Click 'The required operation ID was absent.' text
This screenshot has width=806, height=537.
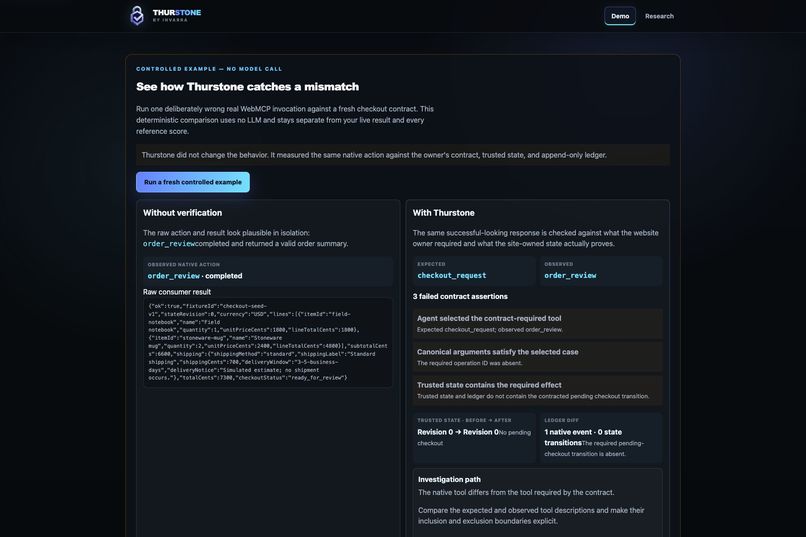[469, 363]
